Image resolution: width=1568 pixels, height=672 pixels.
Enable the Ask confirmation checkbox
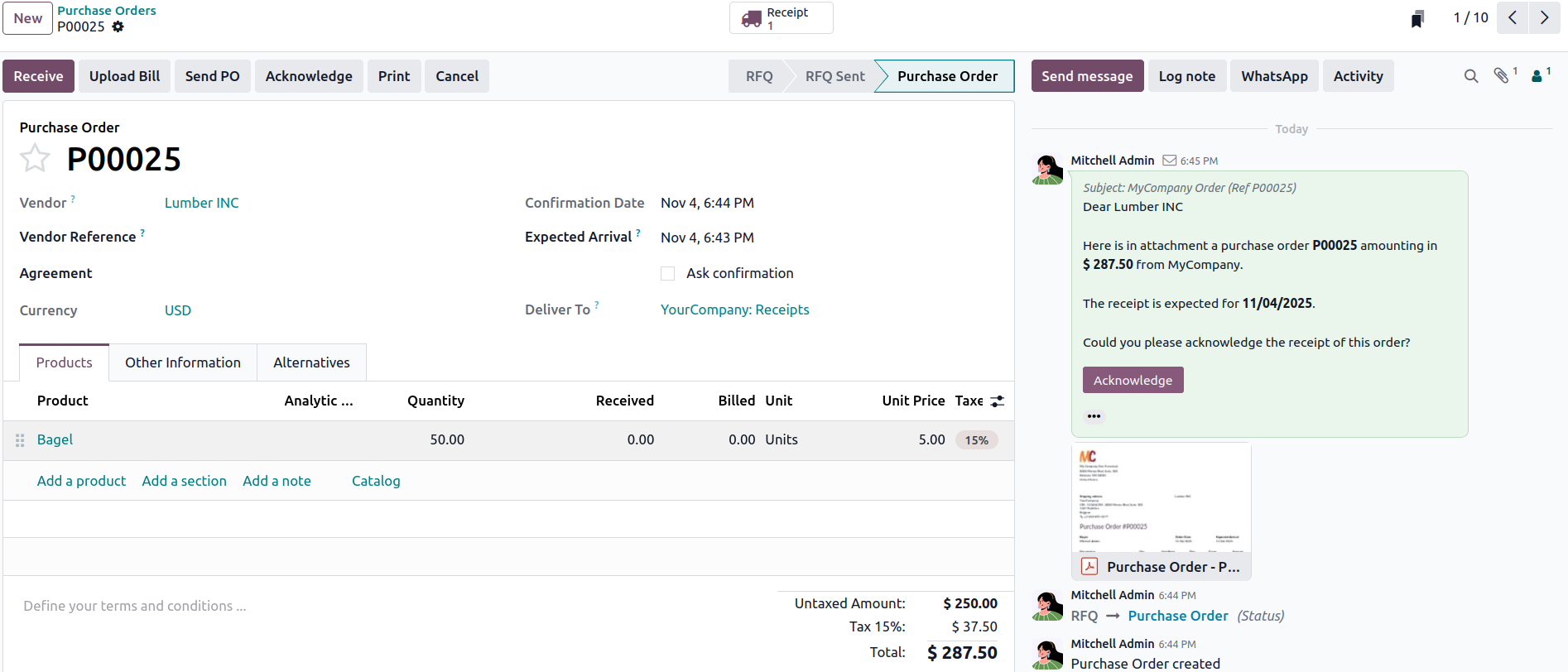(667, 274)
